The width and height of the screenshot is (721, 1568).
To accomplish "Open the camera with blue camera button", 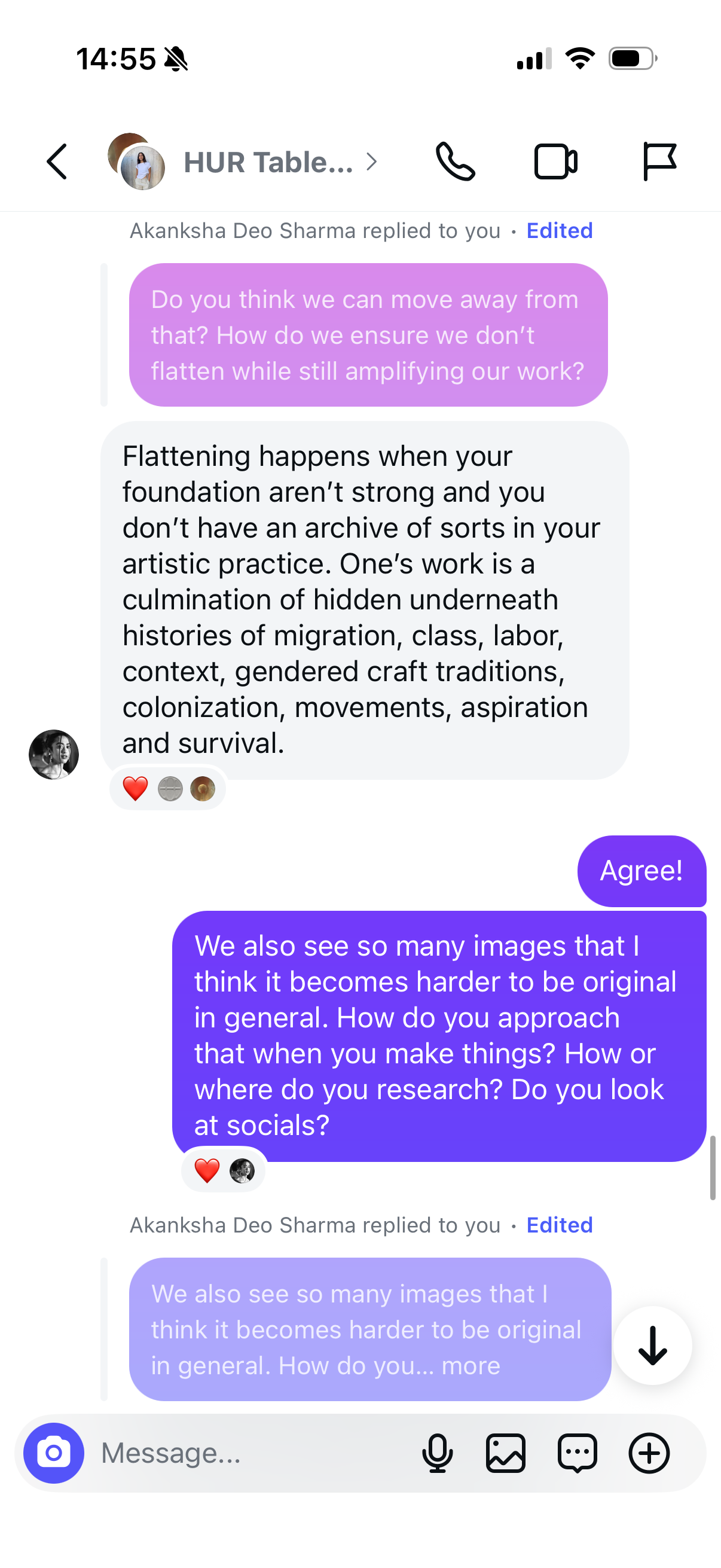I will point(54,1453).
